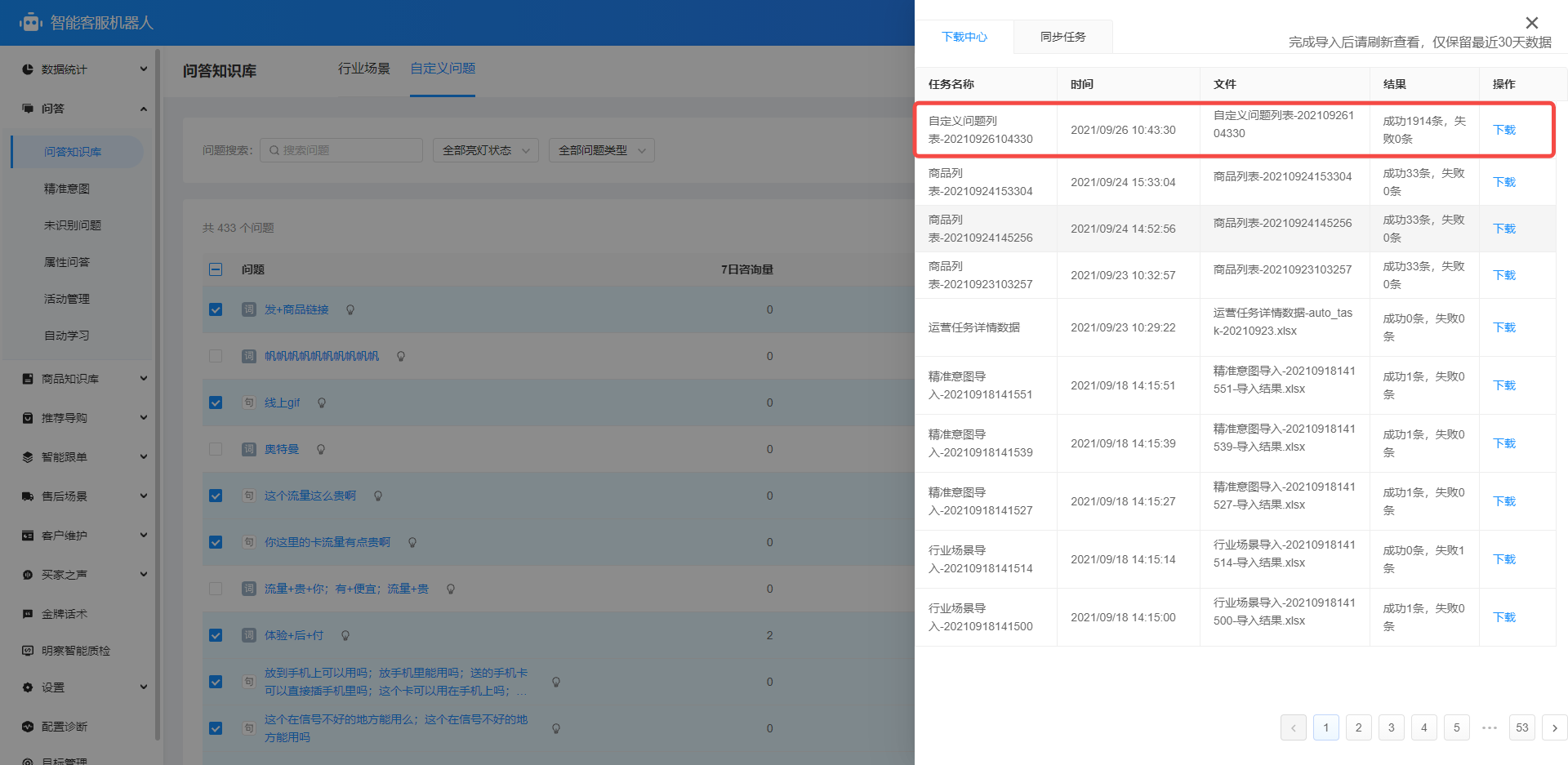Expand the 商品知识库 sidebar menu
Viewport: 1568px width, 765px height.
coord(144,379)
